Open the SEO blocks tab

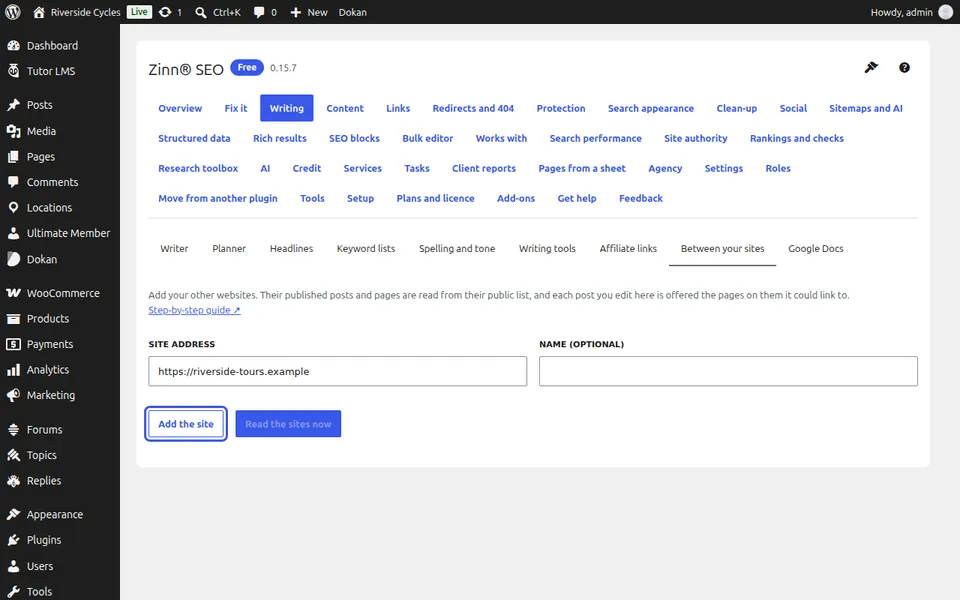354,138
